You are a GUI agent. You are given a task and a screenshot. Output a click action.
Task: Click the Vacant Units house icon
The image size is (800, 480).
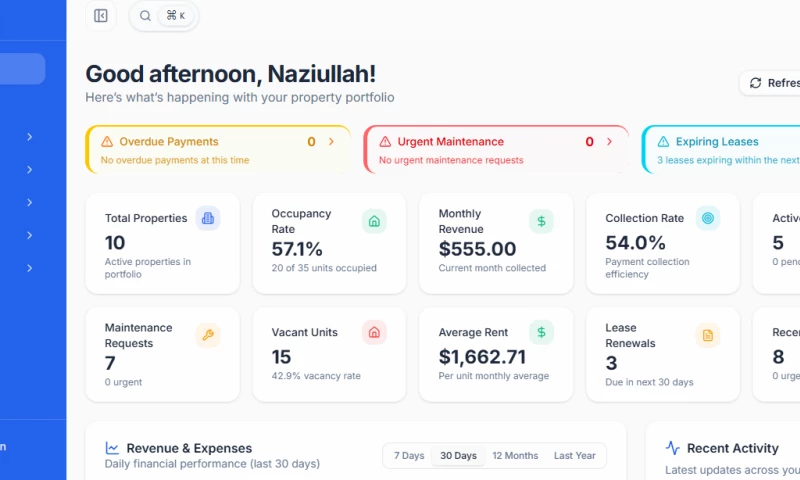[374, 333]
